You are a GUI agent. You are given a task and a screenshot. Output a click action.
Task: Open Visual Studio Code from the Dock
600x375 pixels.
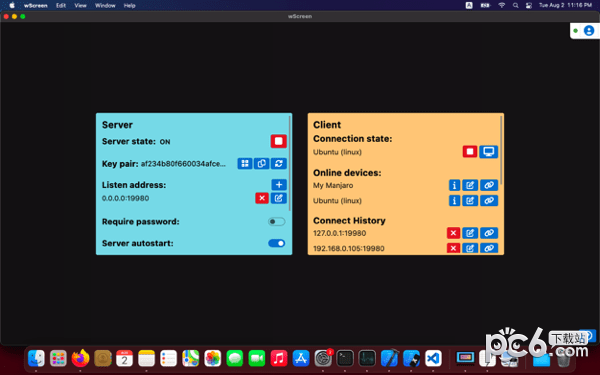click(433, 359)
